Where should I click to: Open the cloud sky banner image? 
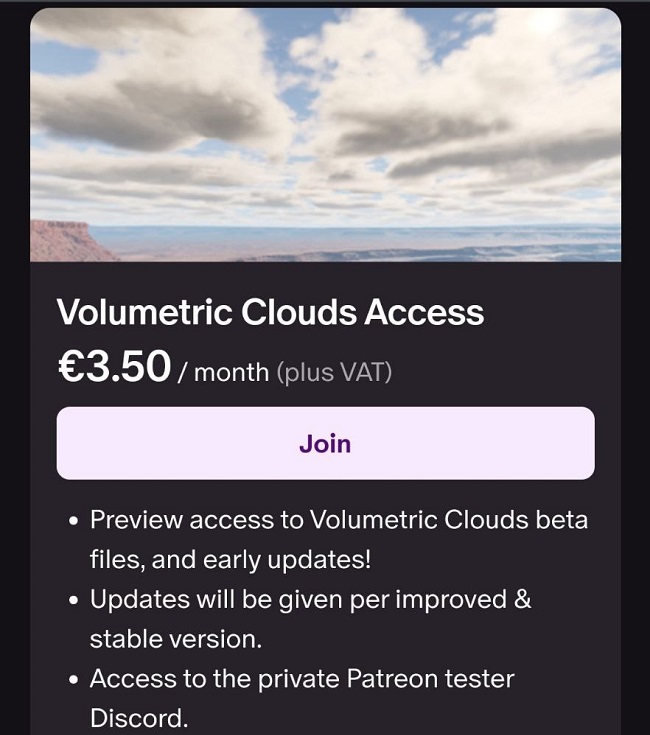[x=325, y=135]
